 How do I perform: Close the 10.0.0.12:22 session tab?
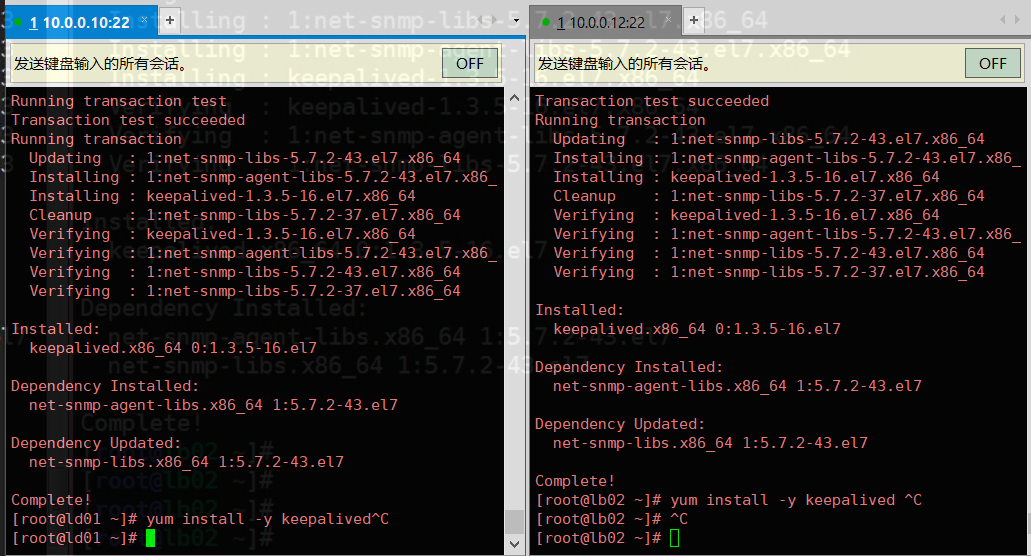pyautogui.click(x=668, y=20)
